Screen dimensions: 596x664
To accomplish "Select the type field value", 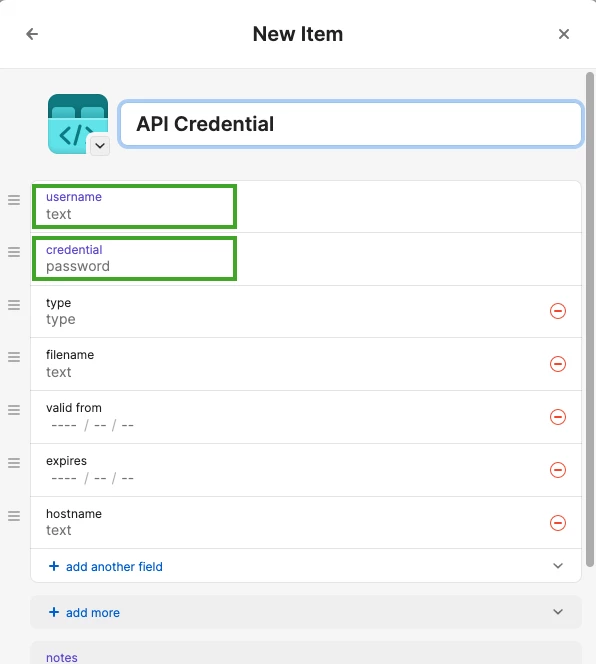I will pos(61,319).
